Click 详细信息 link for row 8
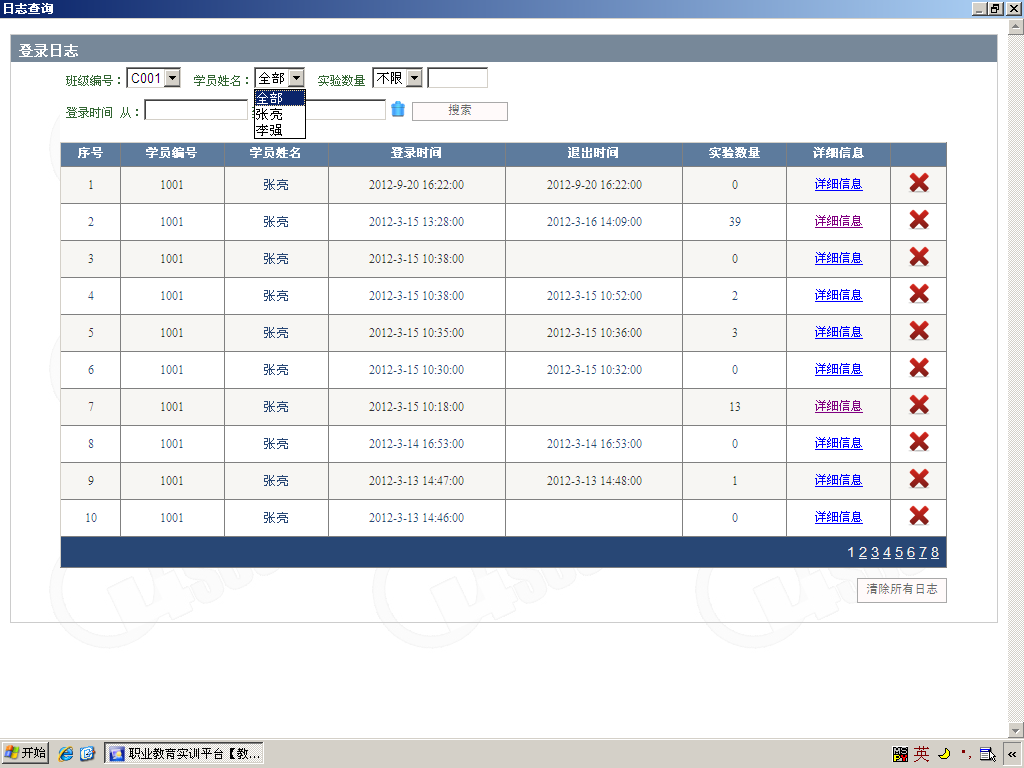1024x768 pixels. [839, 443]
